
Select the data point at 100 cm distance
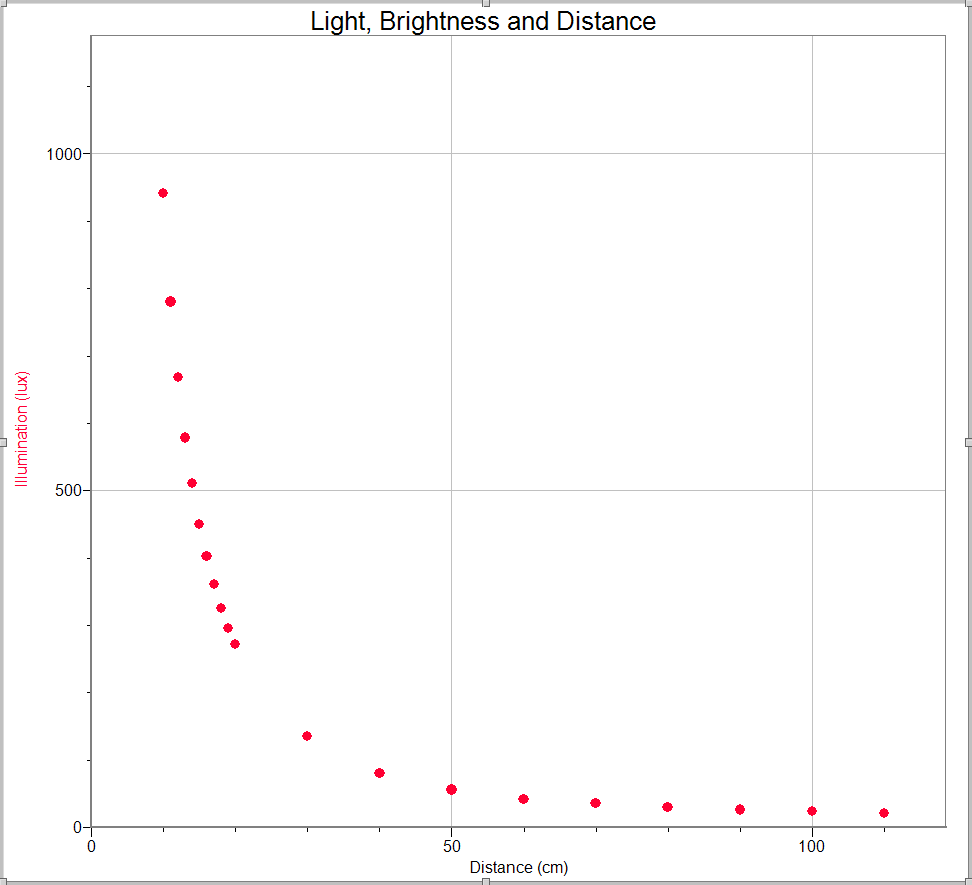[812, 811]
